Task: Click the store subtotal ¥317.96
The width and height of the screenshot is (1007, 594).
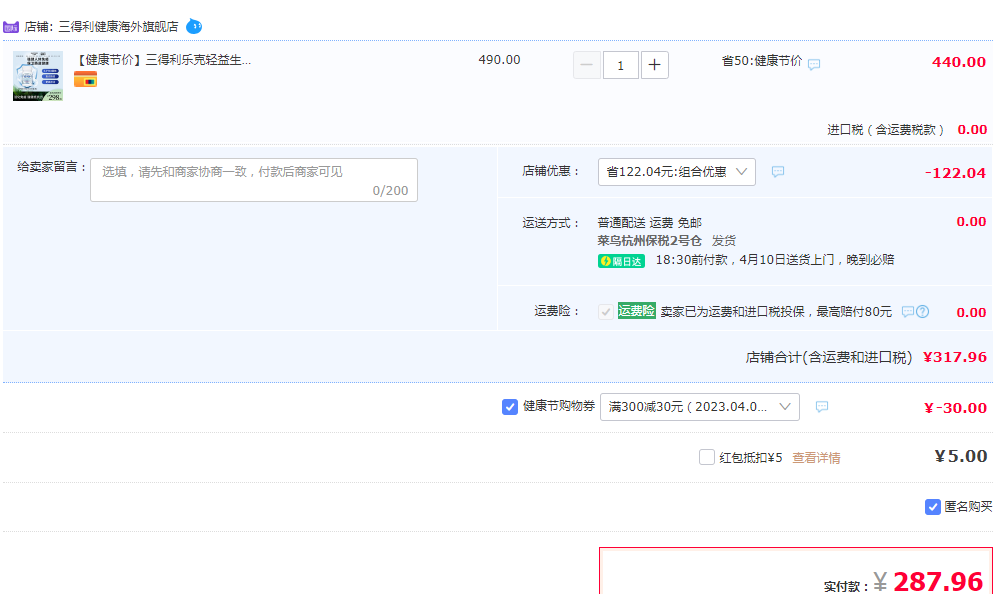Action: (955, 357)
